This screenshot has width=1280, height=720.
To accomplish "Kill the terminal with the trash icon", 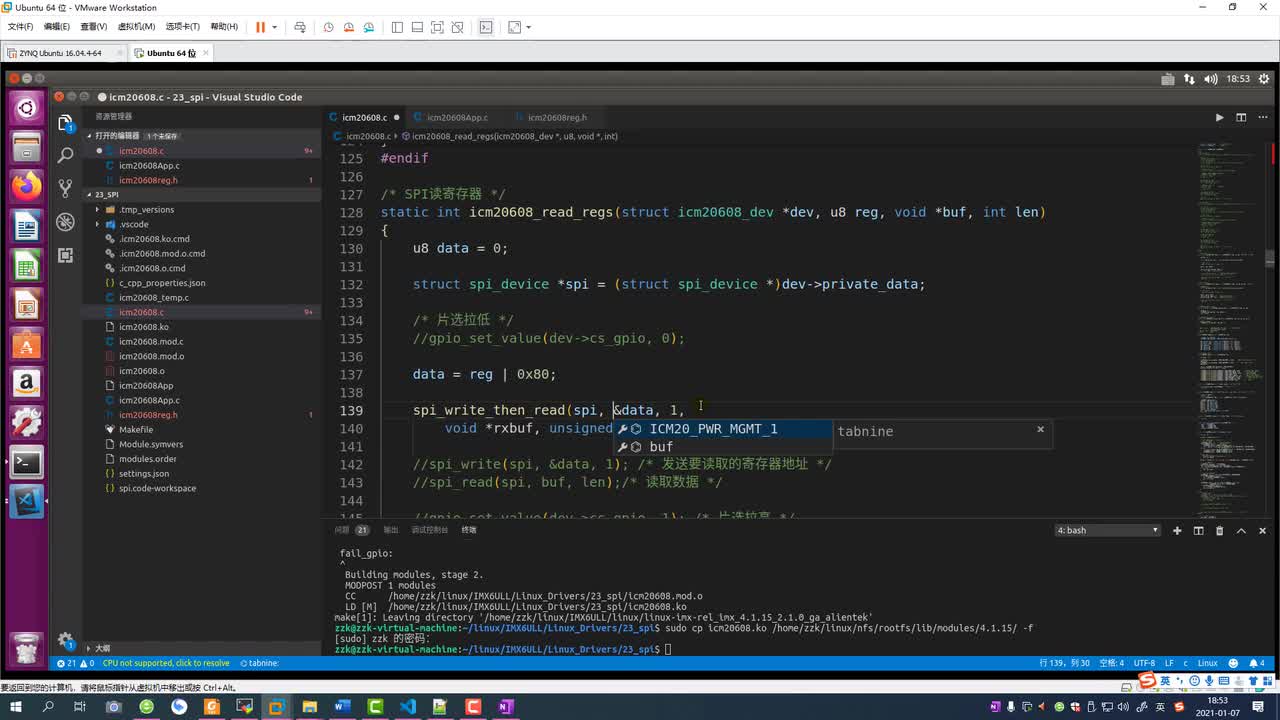I will coord(1219,530).
